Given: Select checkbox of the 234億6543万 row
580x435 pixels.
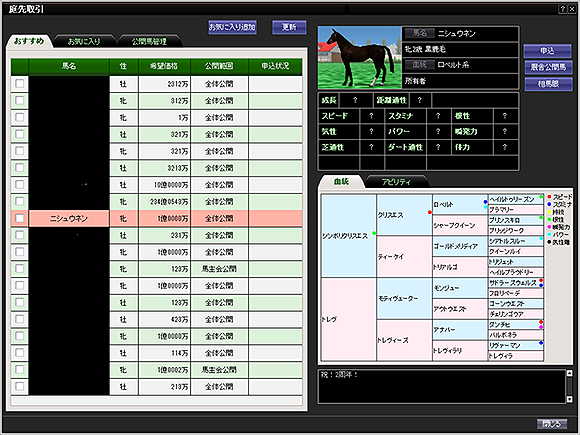Looking at the screenshot, I should coord(20,202).
